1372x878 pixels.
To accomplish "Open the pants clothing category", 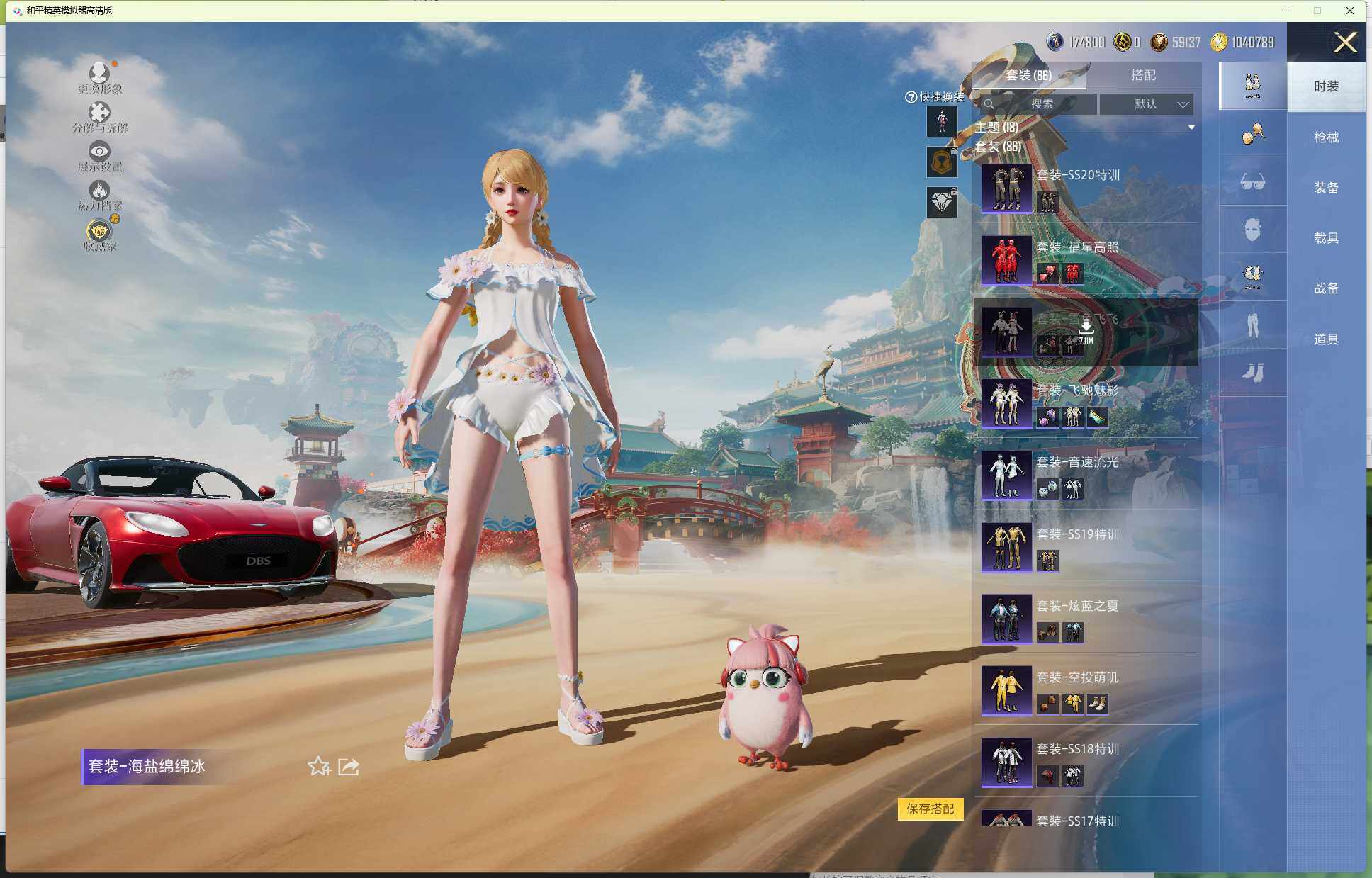I will [x=1252, y=325].
